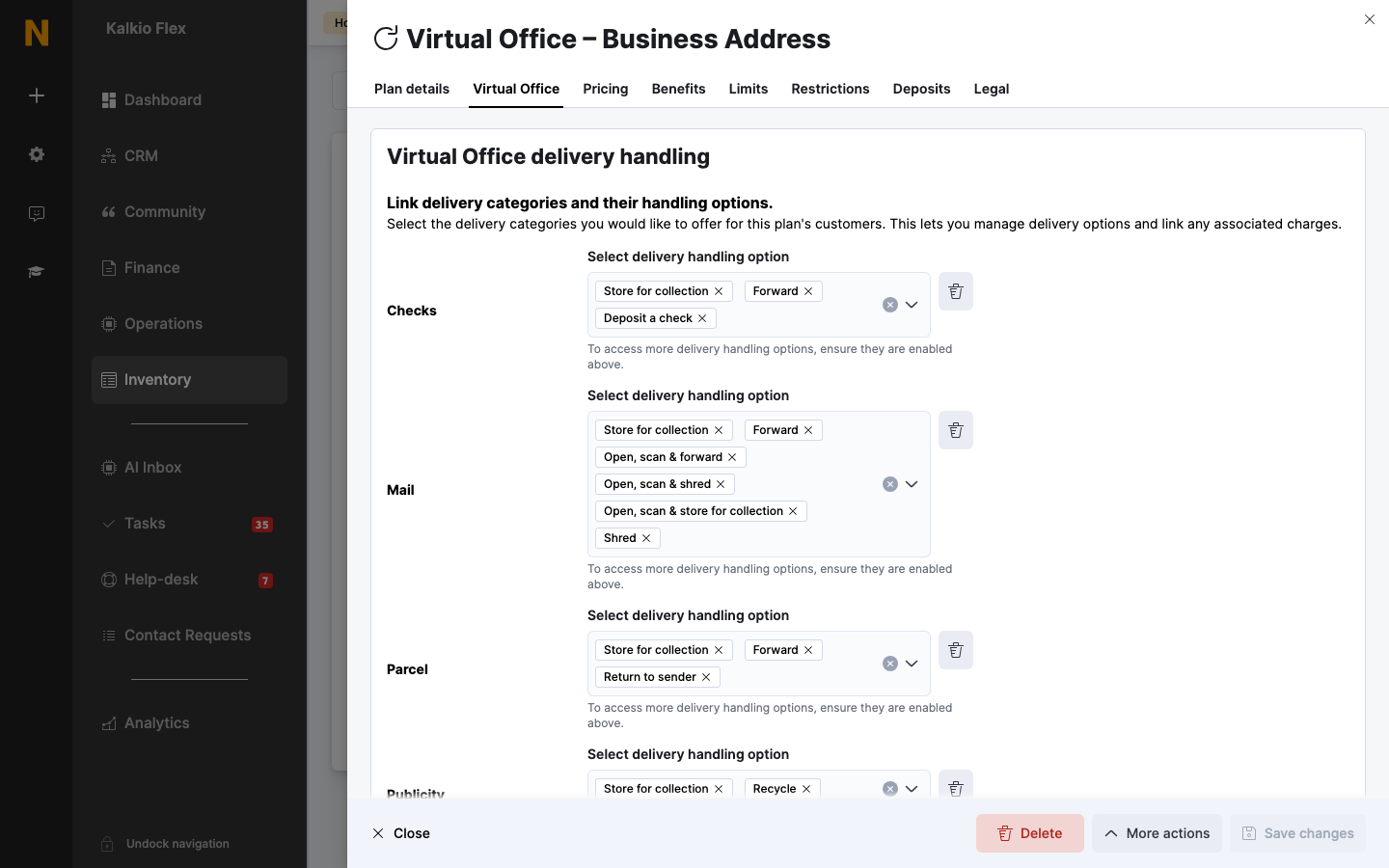Remove Forward tag from Checks

pyautogui.click(x=808, y=291)
